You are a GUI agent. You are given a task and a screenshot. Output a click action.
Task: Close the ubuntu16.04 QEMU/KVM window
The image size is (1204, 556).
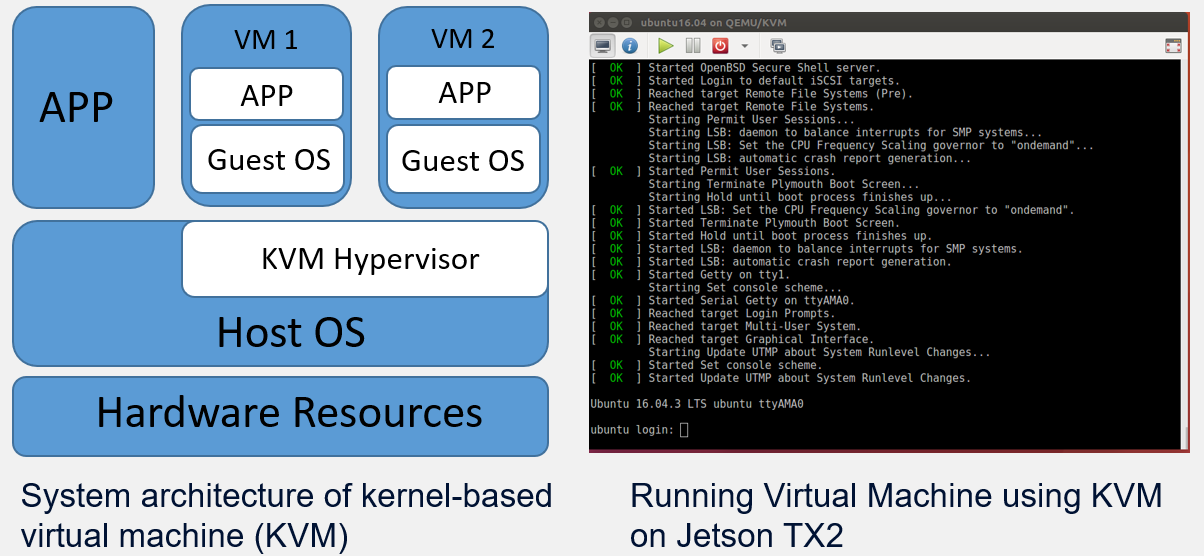597,22
